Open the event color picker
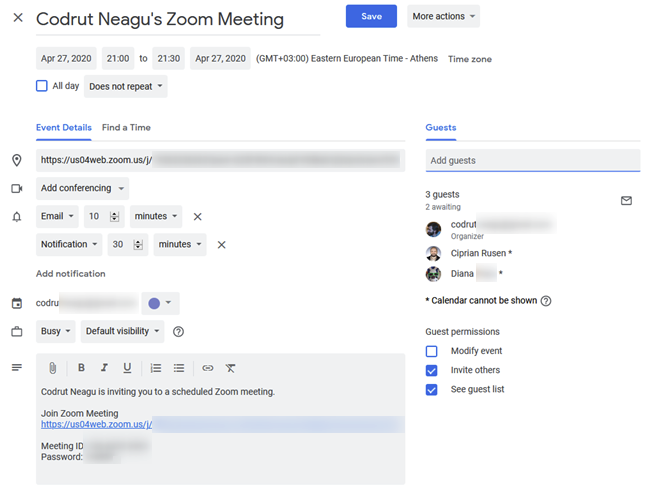 pos(160,303)
